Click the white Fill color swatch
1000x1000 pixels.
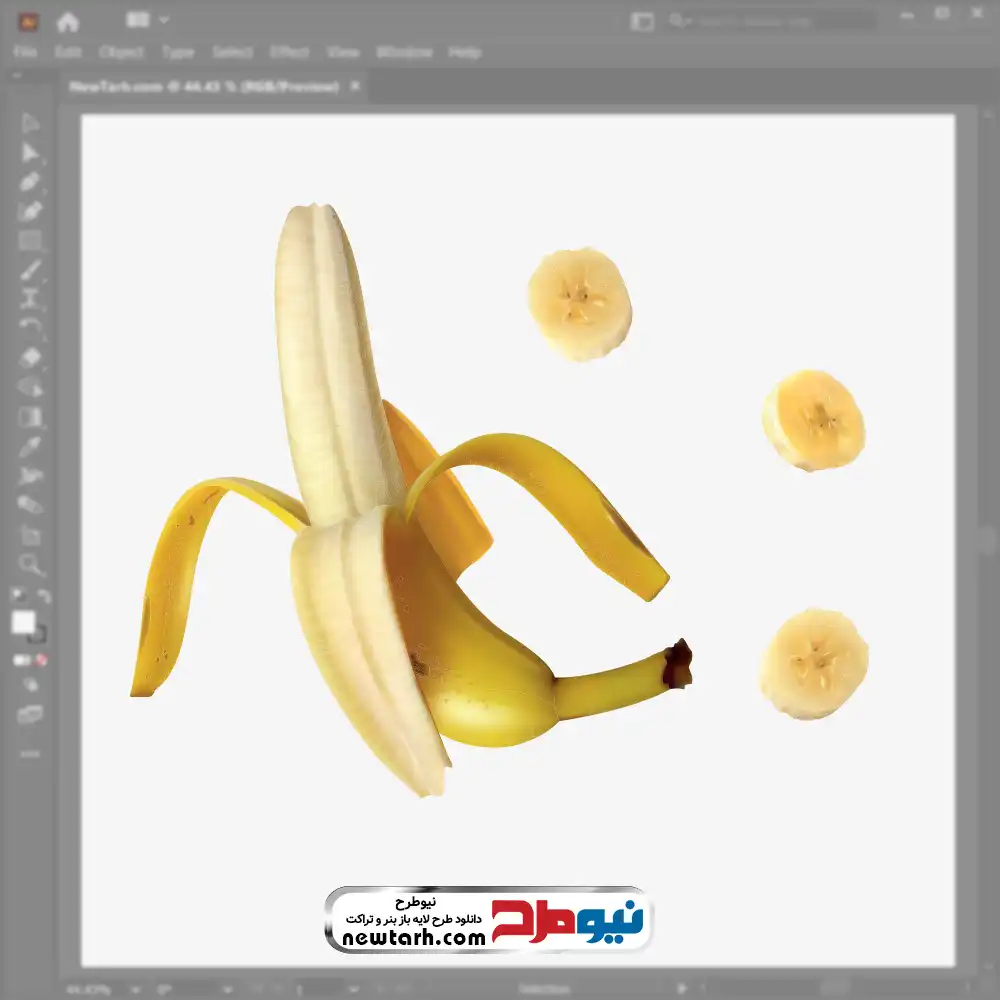[24, 622]
